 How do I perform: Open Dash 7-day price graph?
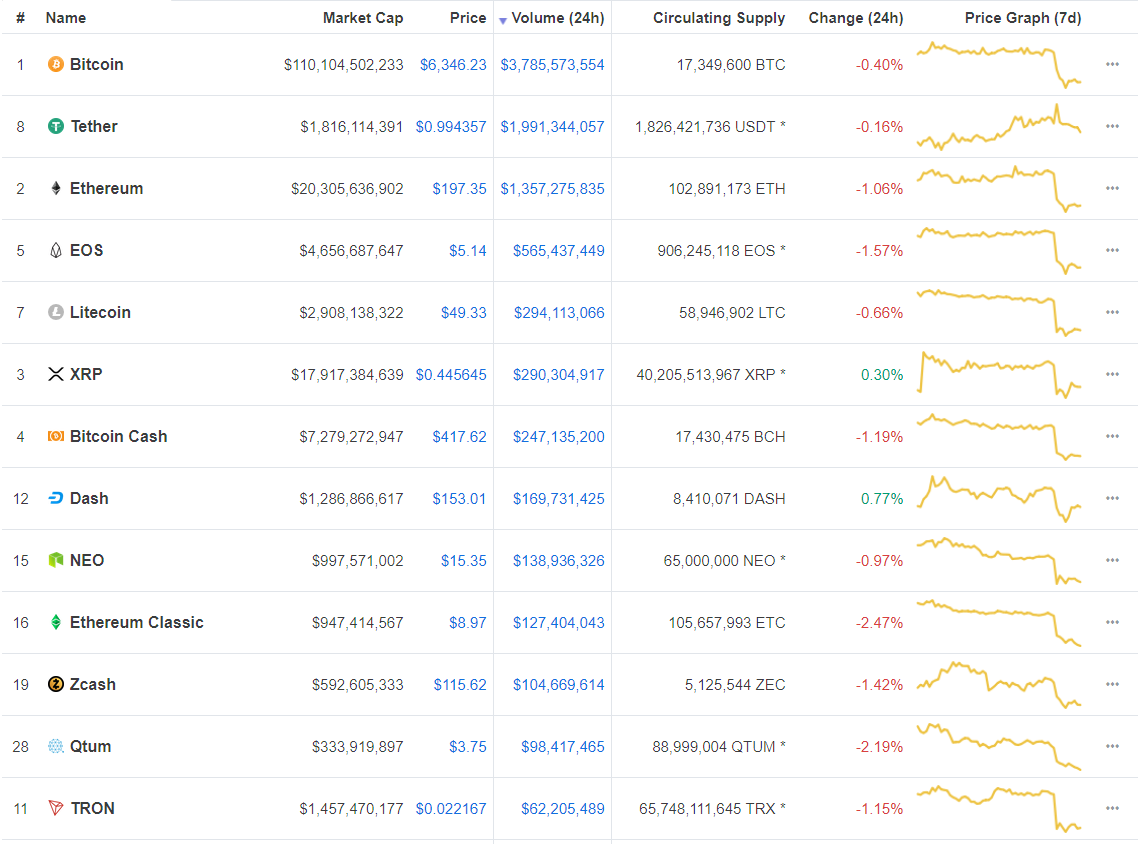999,498
